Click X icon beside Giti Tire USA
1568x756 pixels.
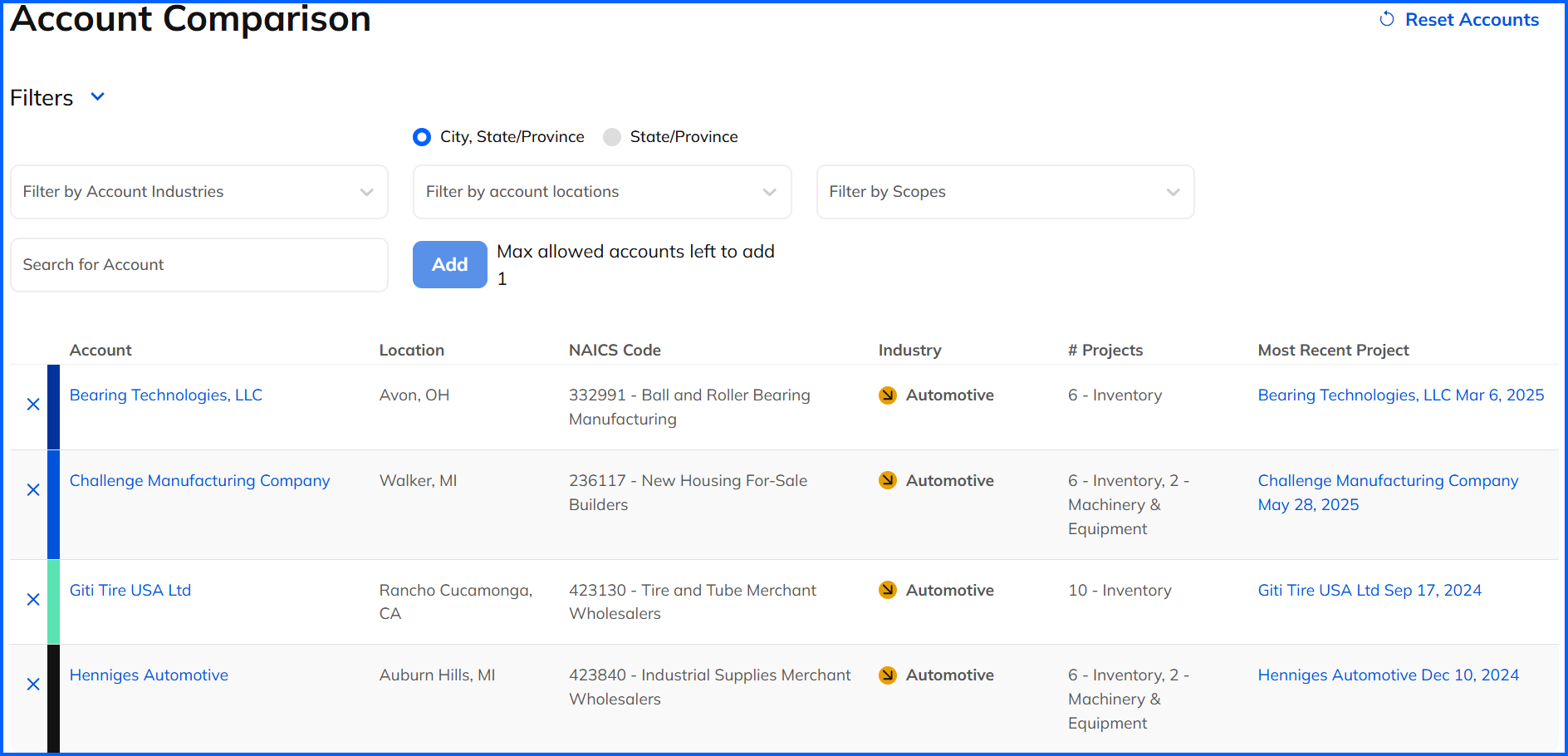pyautogui.click(x=33, y=600)
